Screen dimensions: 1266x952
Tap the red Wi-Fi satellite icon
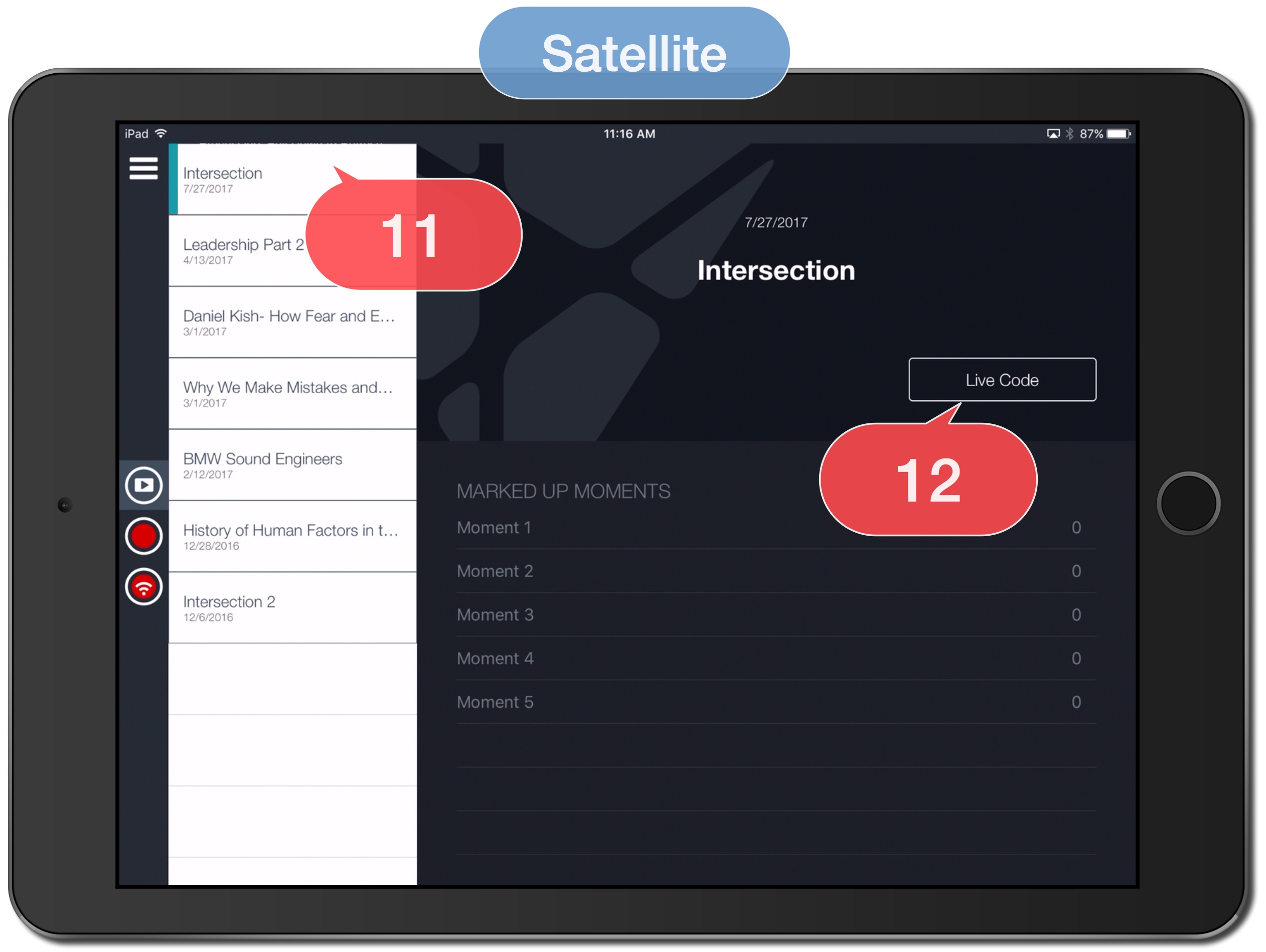pyautogui.click(x=143, y=587)
